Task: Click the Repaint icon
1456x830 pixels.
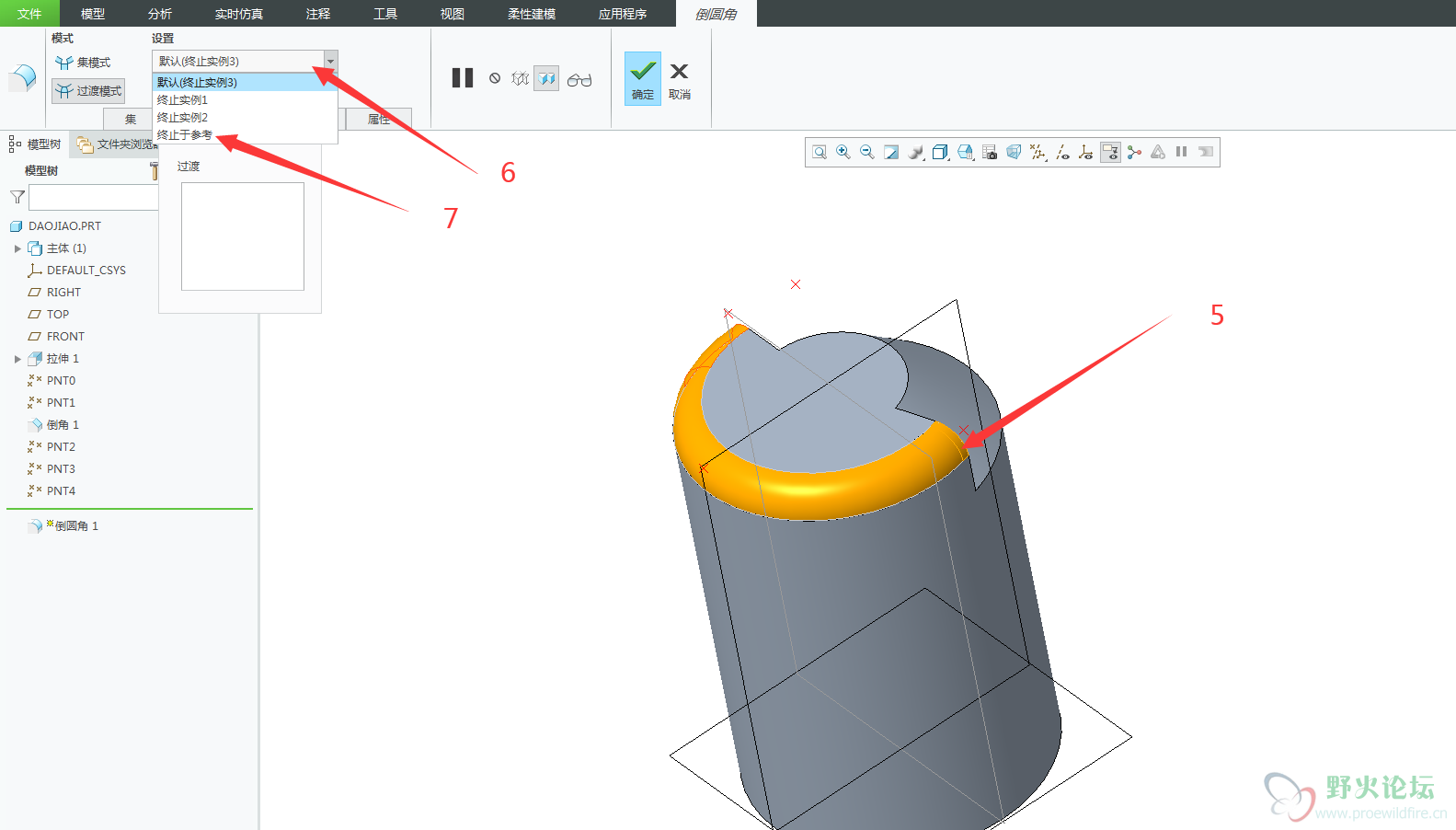Action: 891,152
